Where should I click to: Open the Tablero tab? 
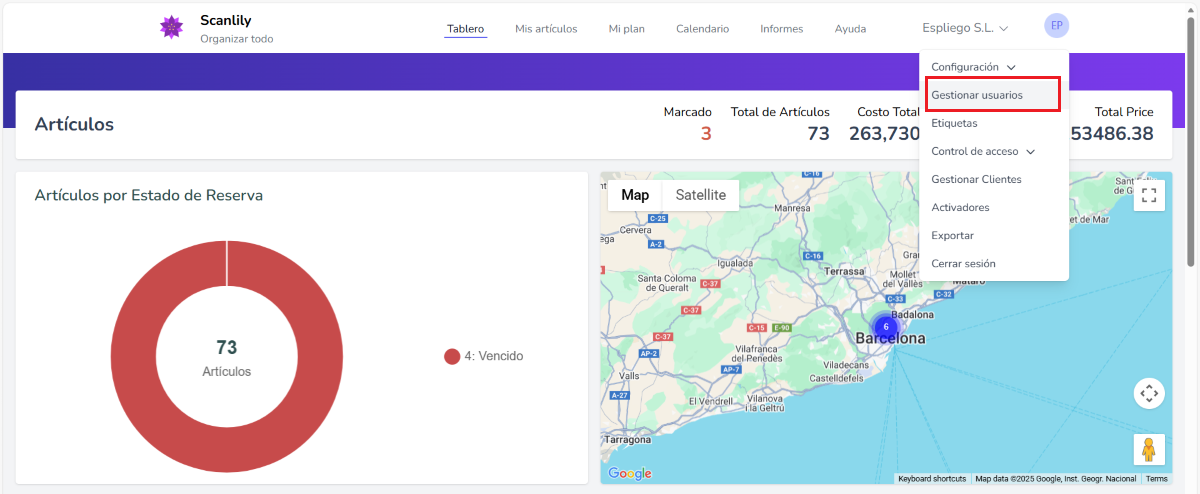coord(466,29)
